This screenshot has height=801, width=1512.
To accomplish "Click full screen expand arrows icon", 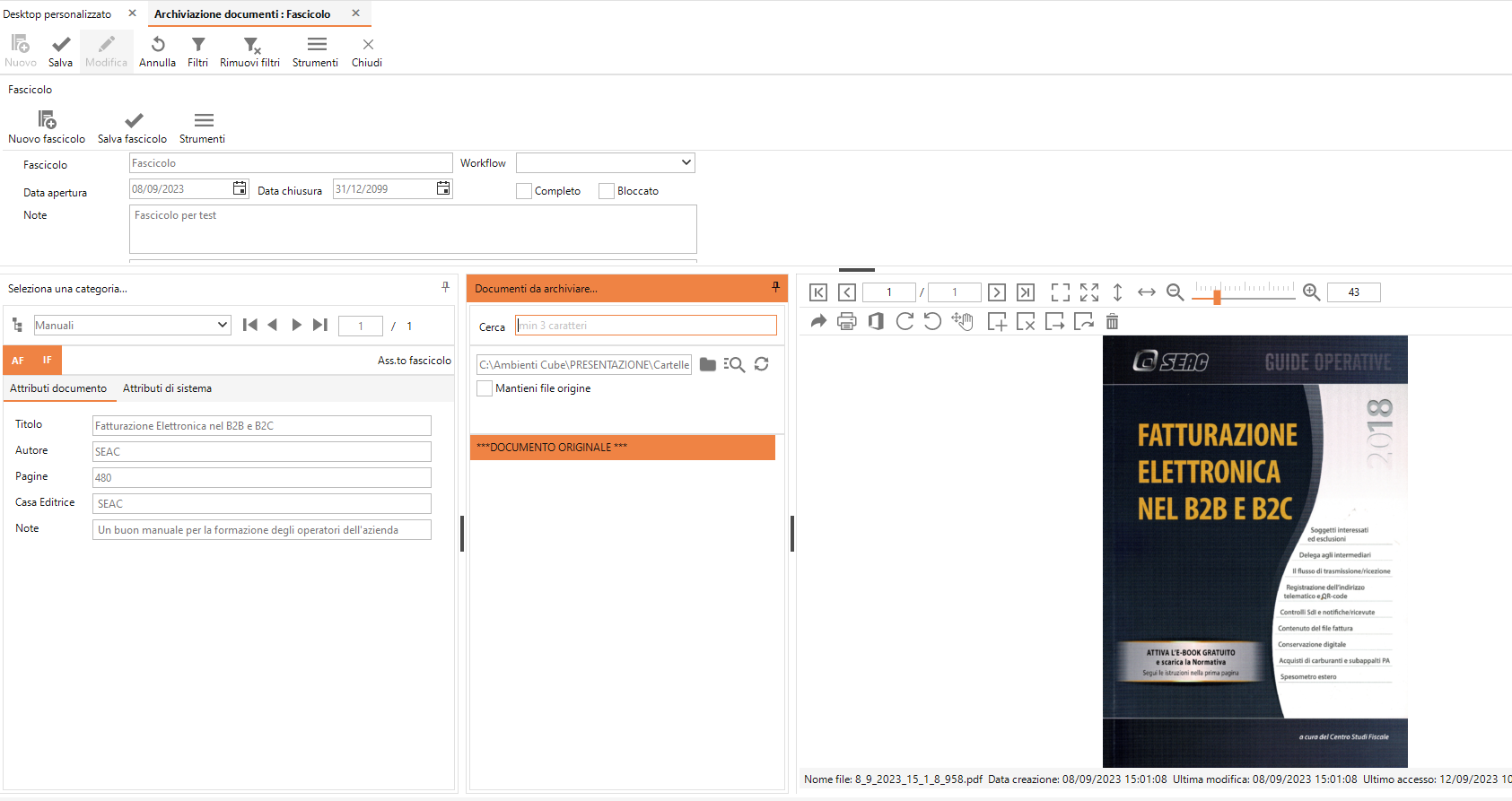I will (1089, 292).
